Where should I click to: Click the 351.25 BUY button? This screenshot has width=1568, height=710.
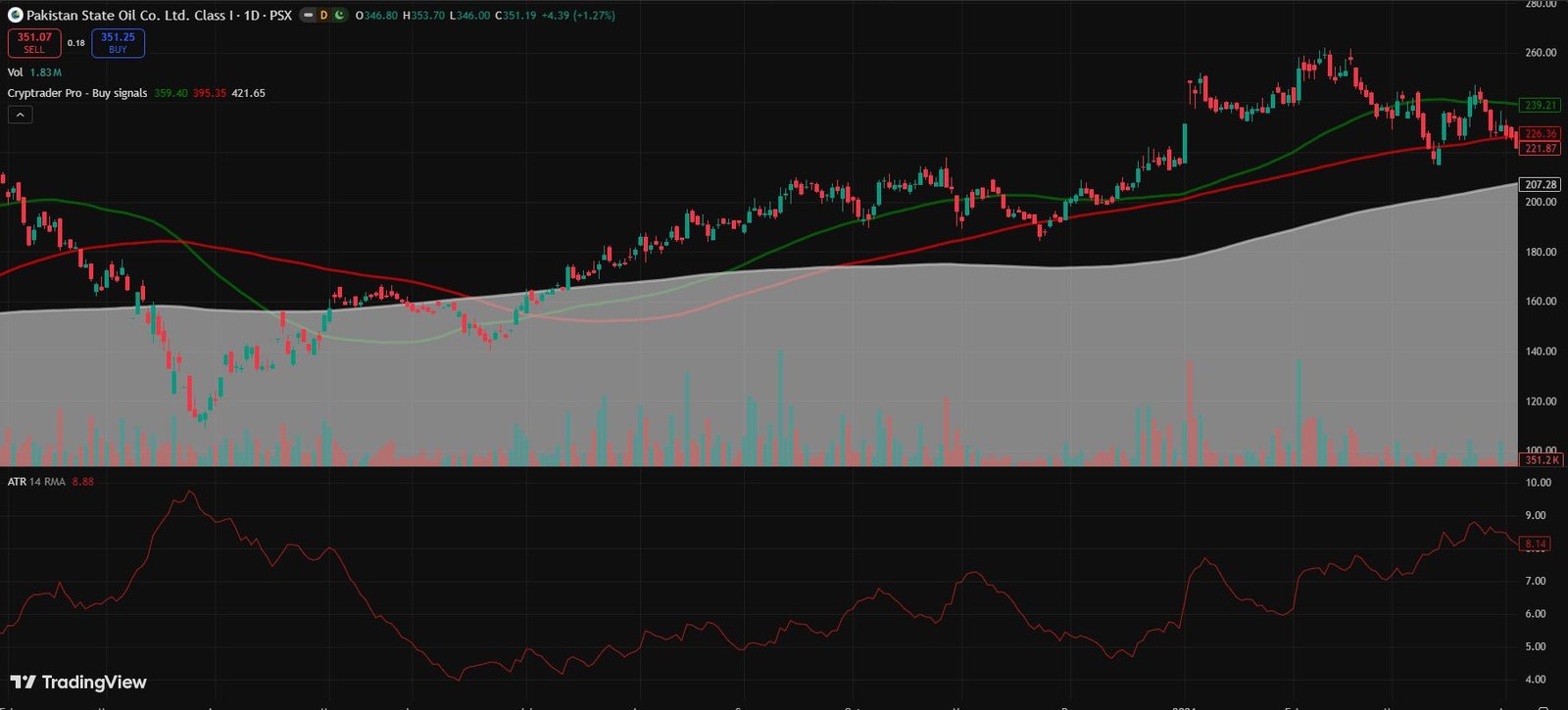[x=119, y=43]
